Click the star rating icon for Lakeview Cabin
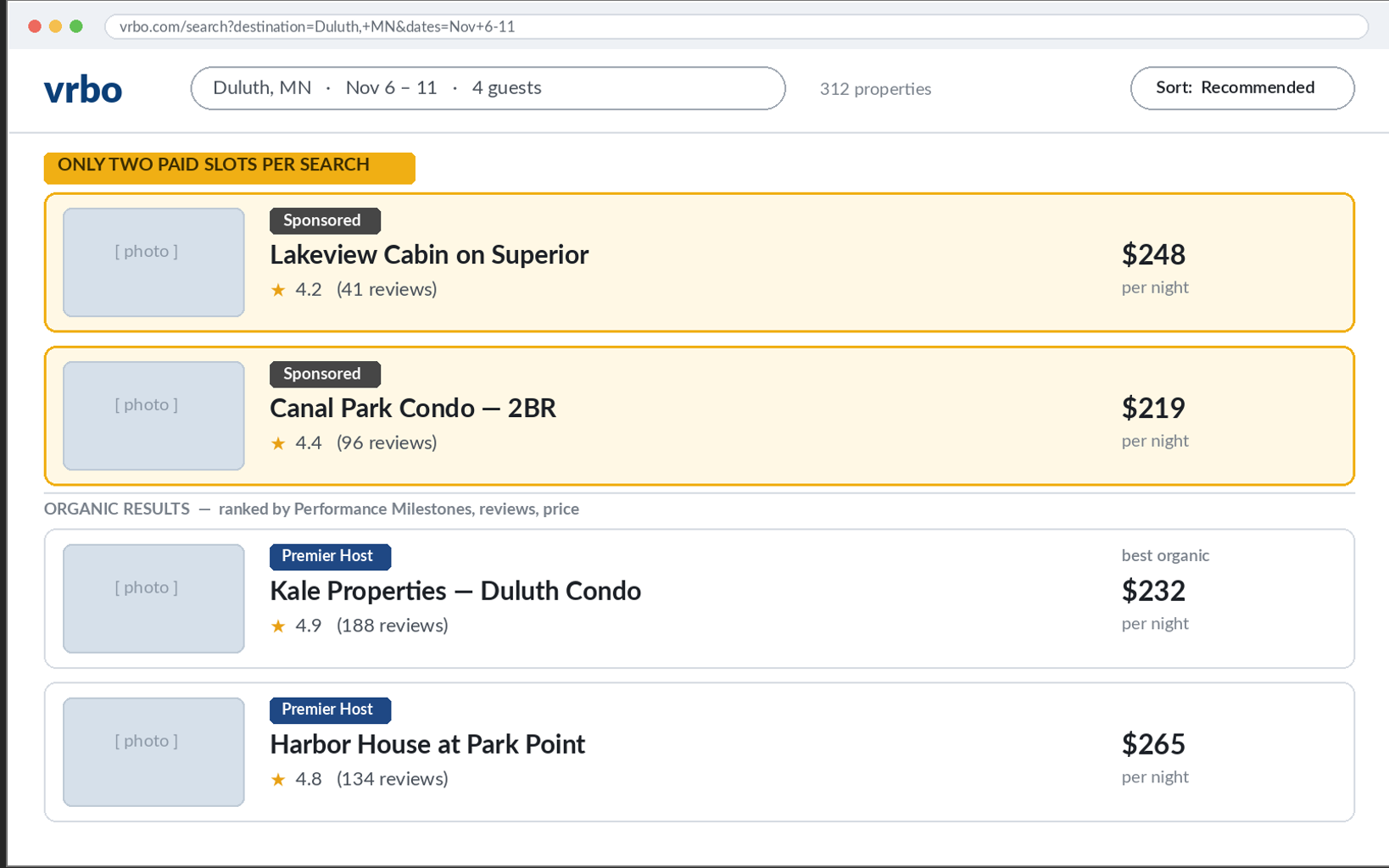The image size is (1389, 868). (x=278, y=290)
